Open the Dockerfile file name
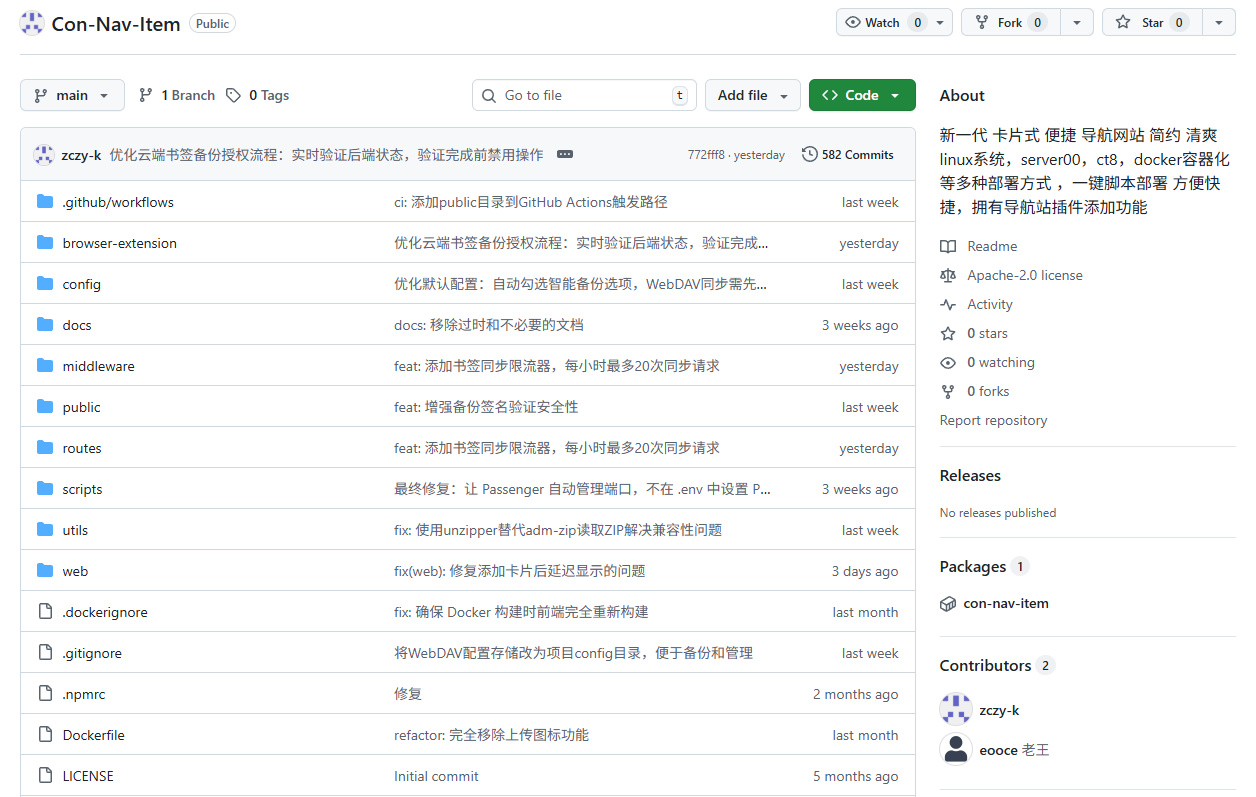 coord(94,735)
